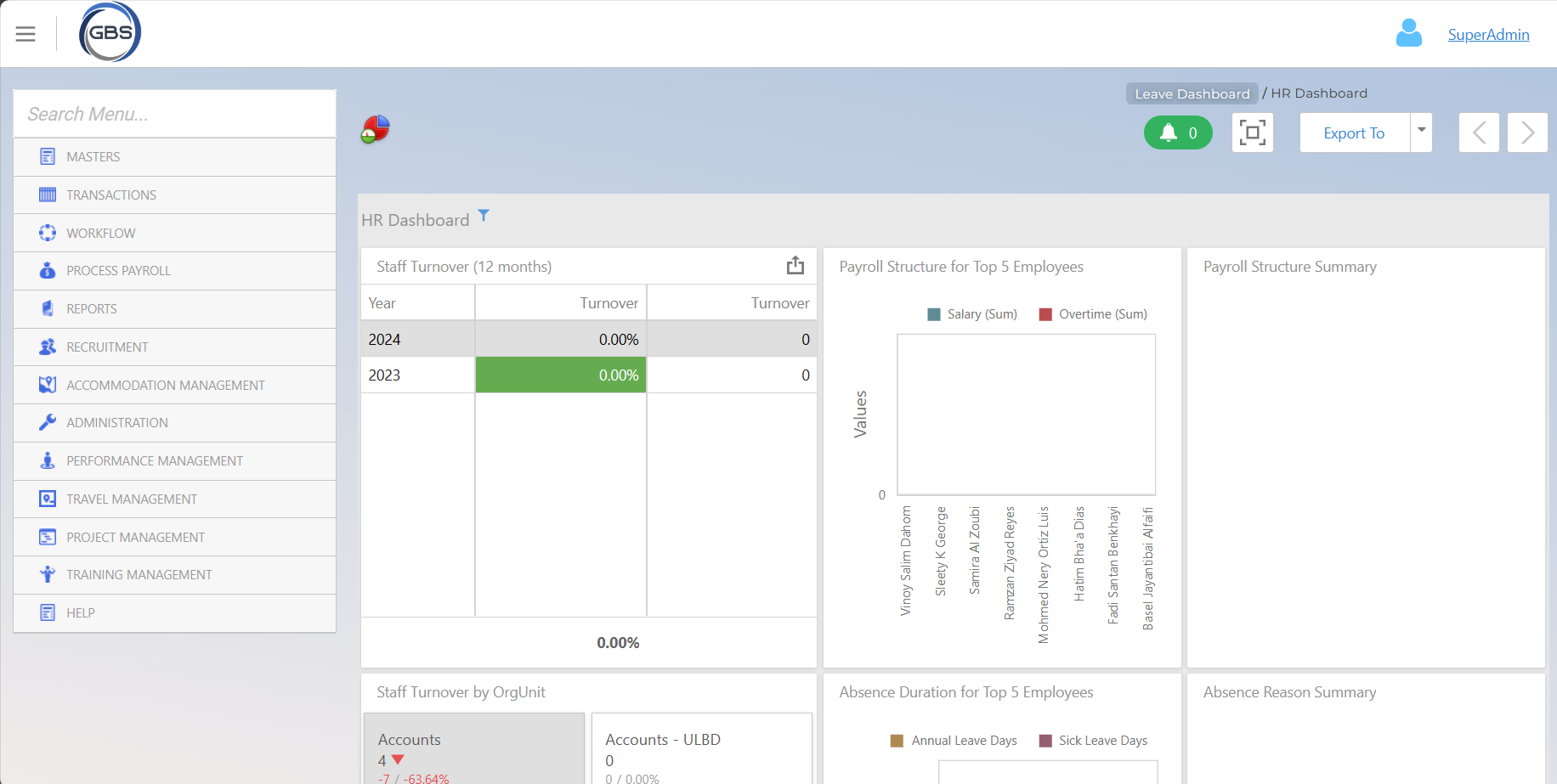The height and width of the screenshot is (784, 1557).
Task: Open the notifications bell
Action: pyautogui.click(x=1178, y=133)
